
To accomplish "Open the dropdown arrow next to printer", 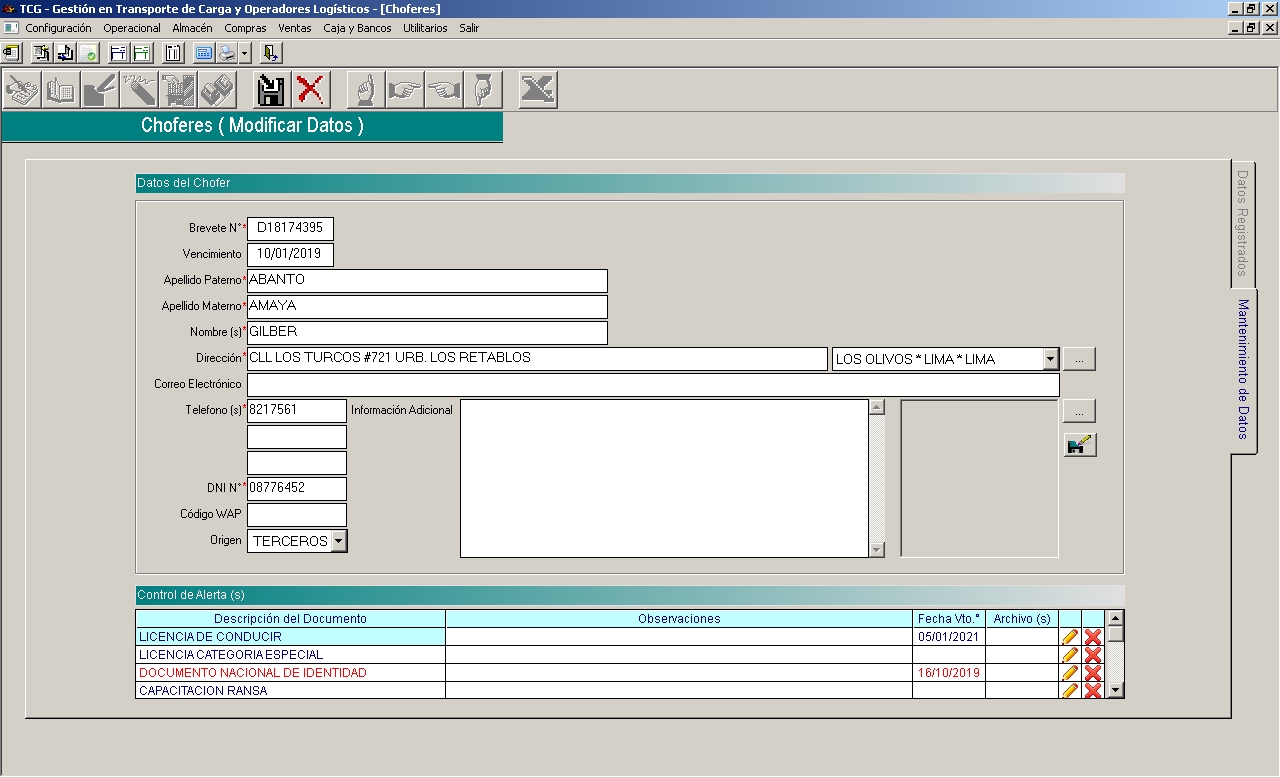I will point(245,53).
